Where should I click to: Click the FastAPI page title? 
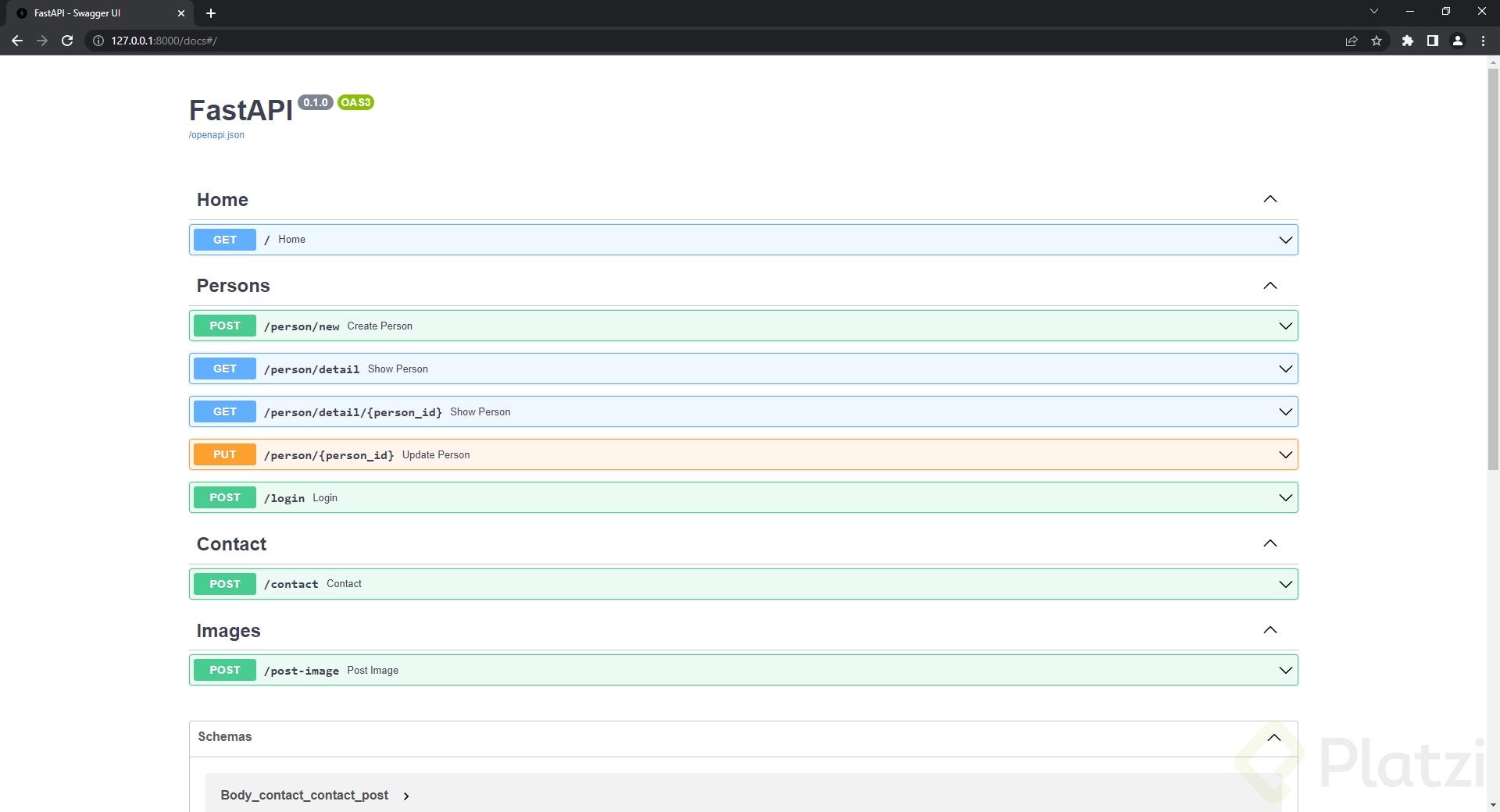241,111
